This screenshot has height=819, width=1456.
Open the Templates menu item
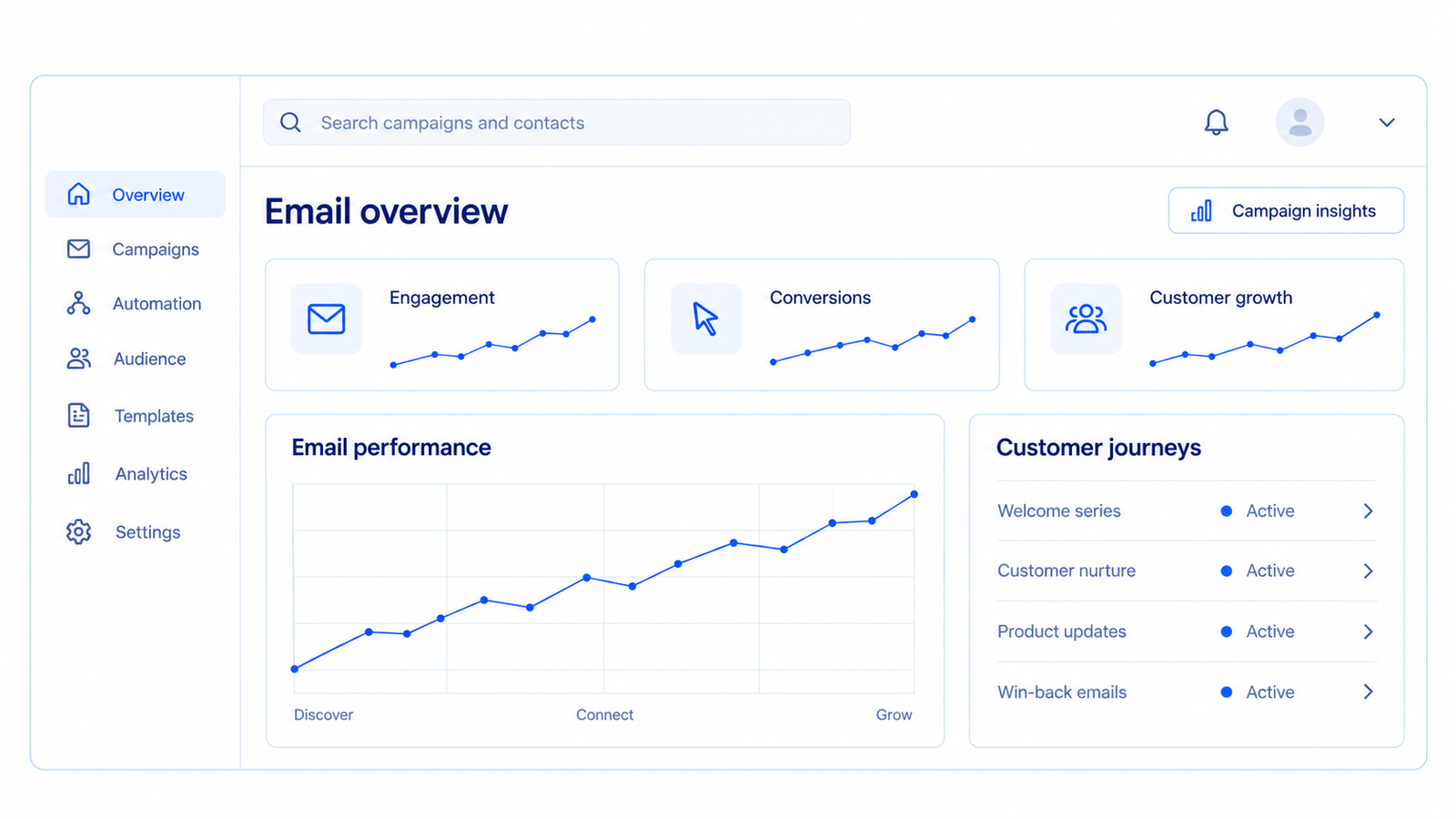[x=136, y=415]
